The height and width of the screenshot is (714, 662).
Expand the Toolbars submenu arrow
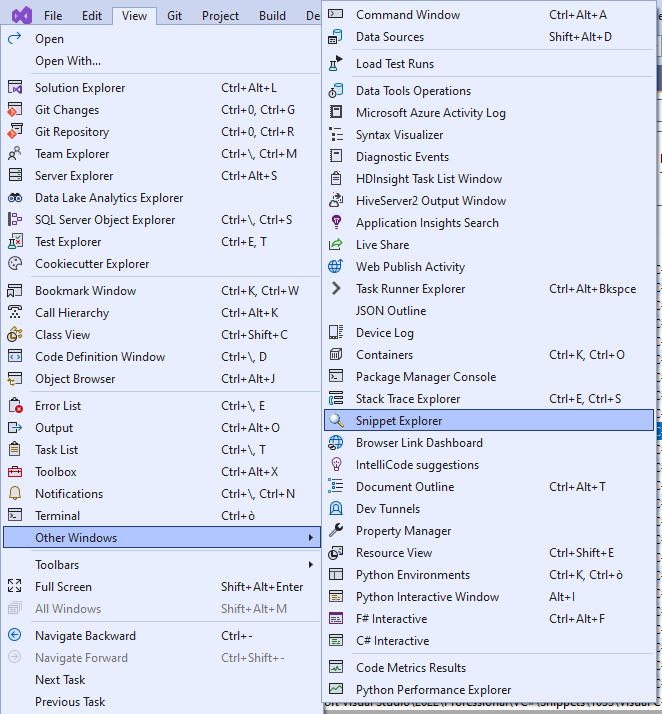[311, 565]
